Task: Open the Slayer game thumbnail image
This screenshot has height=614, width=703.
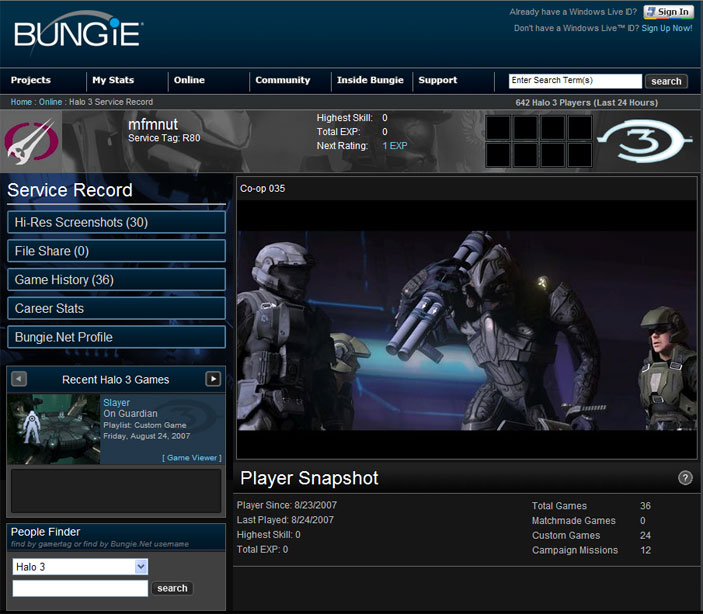Action: 53,429
